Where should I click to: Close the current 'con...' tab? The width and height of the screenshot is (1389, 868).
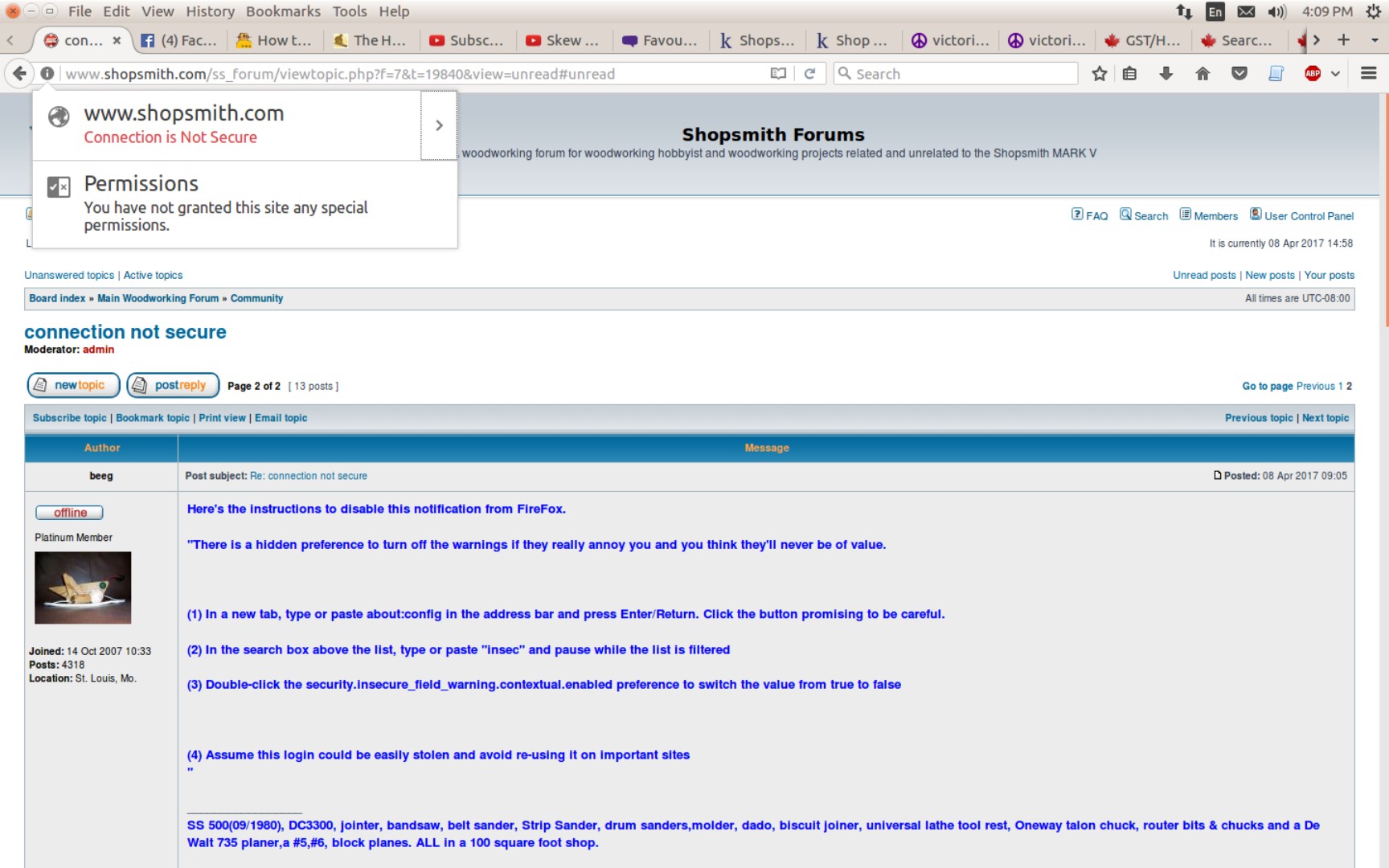point(117,40)
